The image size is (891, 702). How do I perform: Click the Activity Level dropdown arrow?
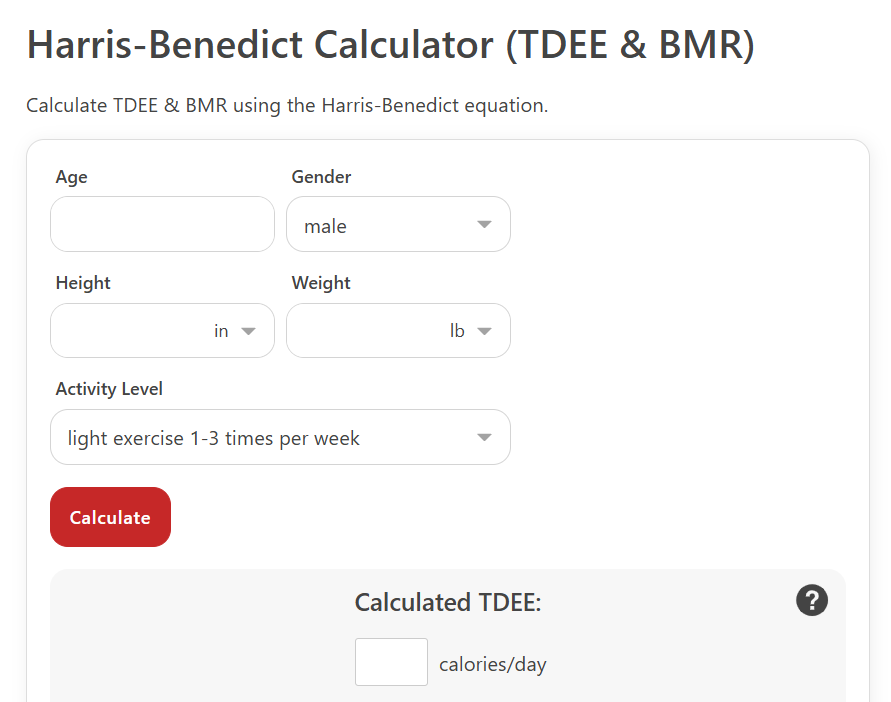tap(484, 438)
